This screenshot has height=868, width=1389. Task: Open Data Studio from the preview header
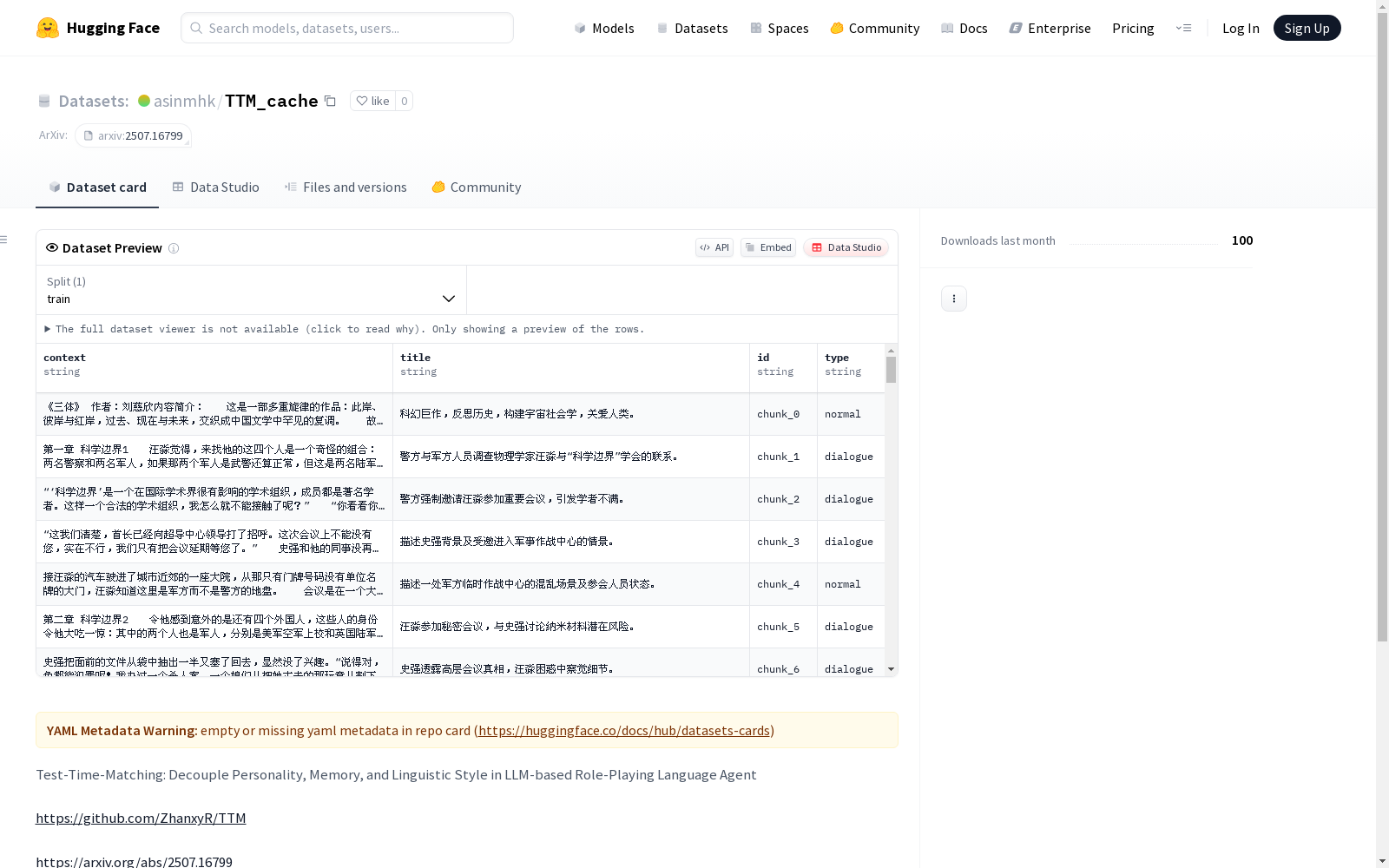tap(846, 247)
